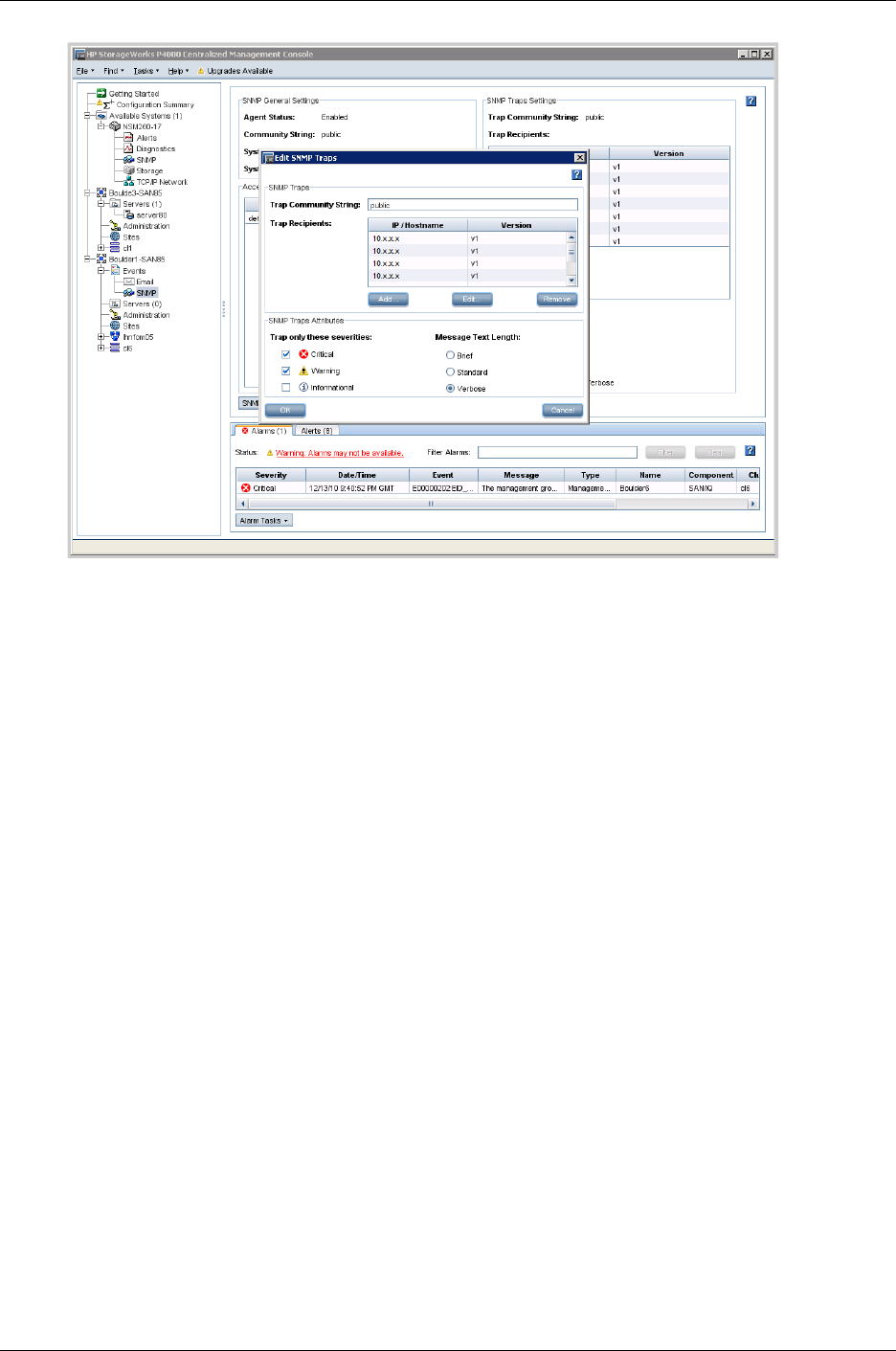Open help icon in the Alarms panel

pos(750,451)
